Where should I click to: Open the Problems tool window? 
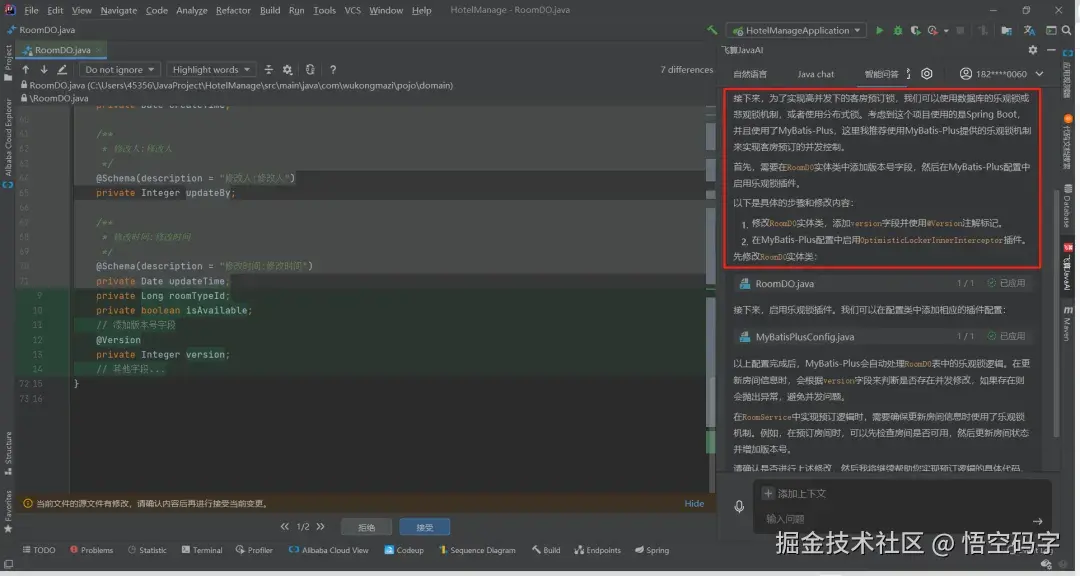coord(92,550)
